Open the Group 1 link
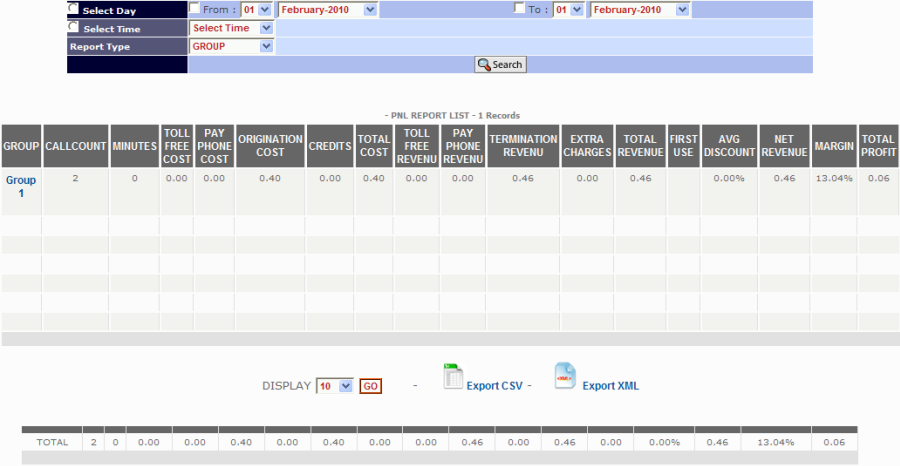Viewport: 900px width, 466px height. pyautogui.click(x=21, y=187)
